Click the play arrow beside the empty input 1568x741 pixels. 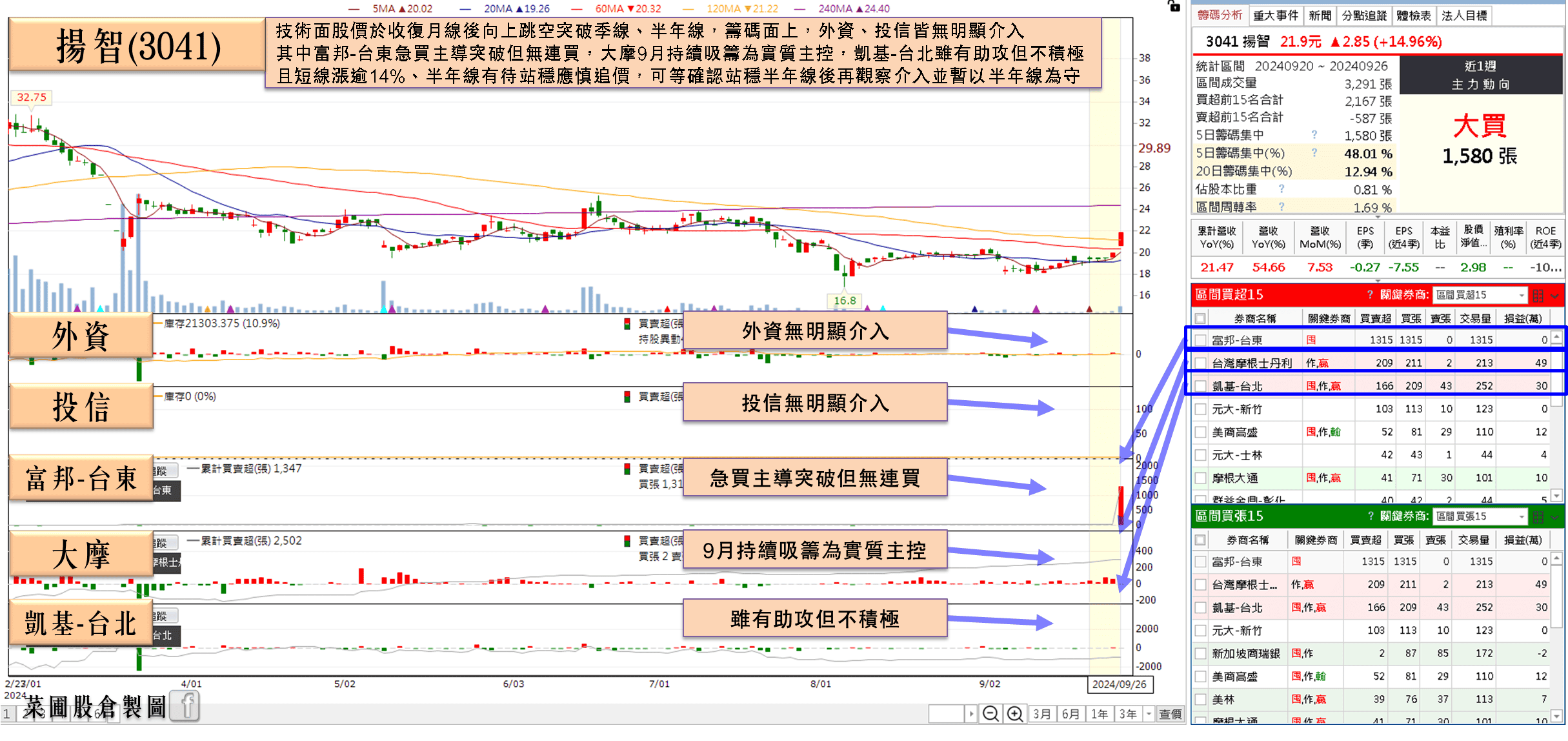coord(971,714)
